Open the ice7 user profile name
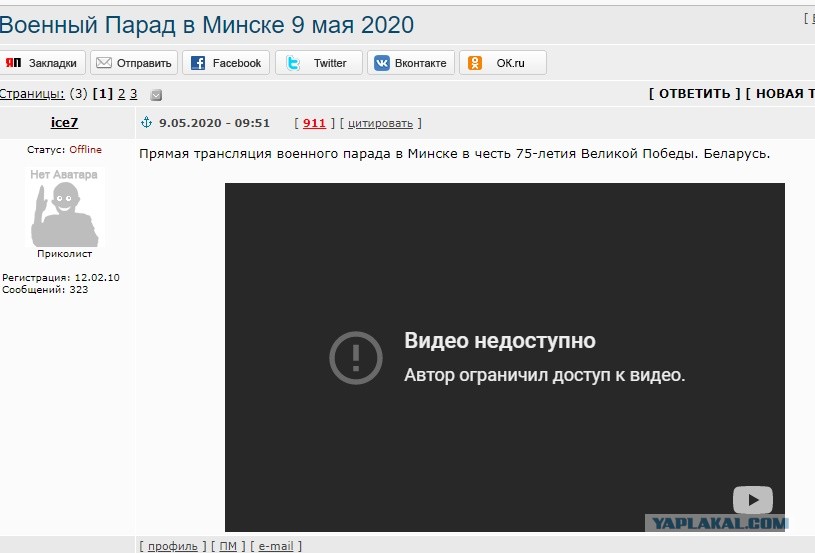The image size is (815, 553). coord(64,123)
